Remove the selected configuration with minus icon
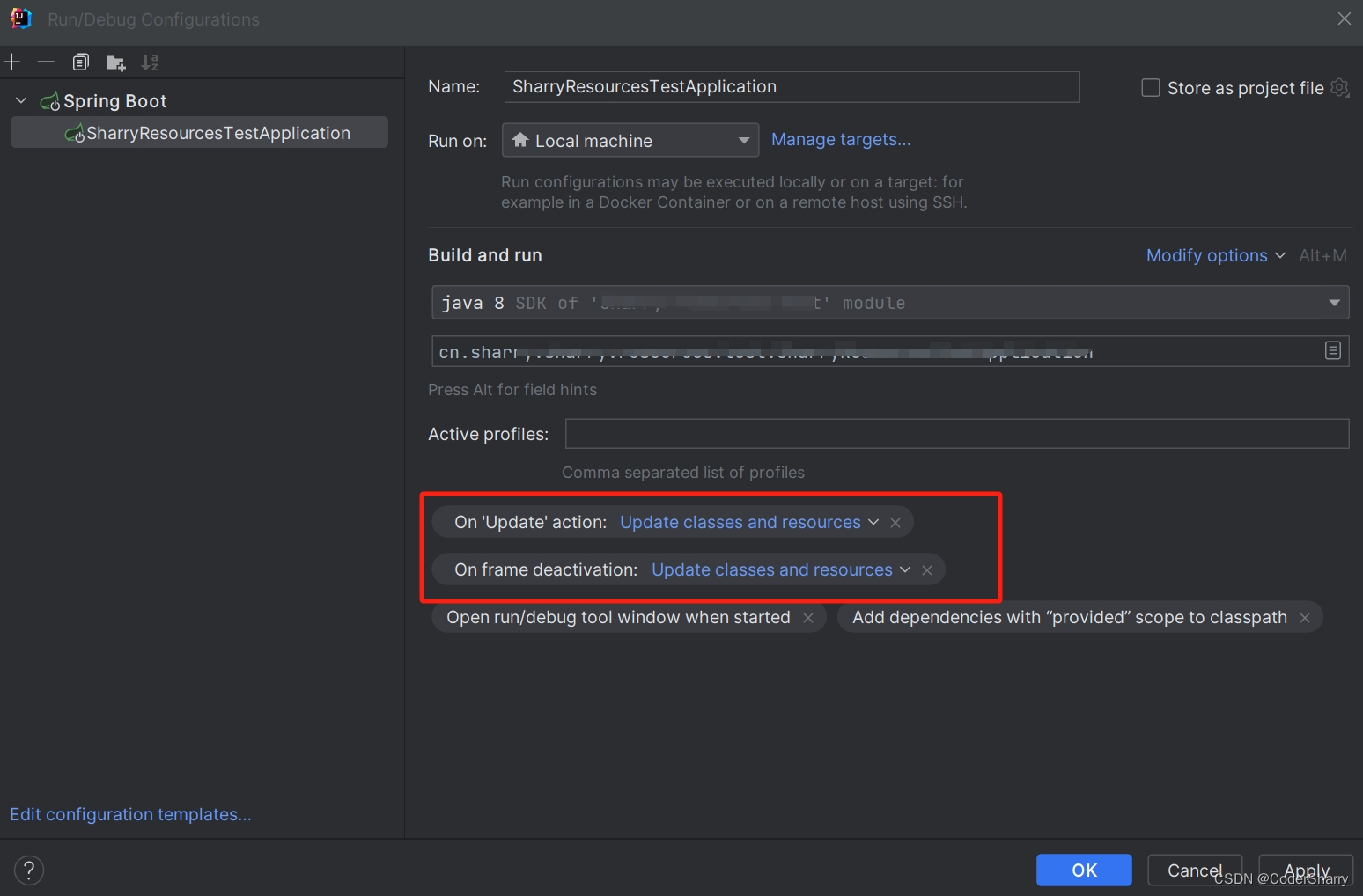This screenshot has width=1363, height=896. [46, 62]
